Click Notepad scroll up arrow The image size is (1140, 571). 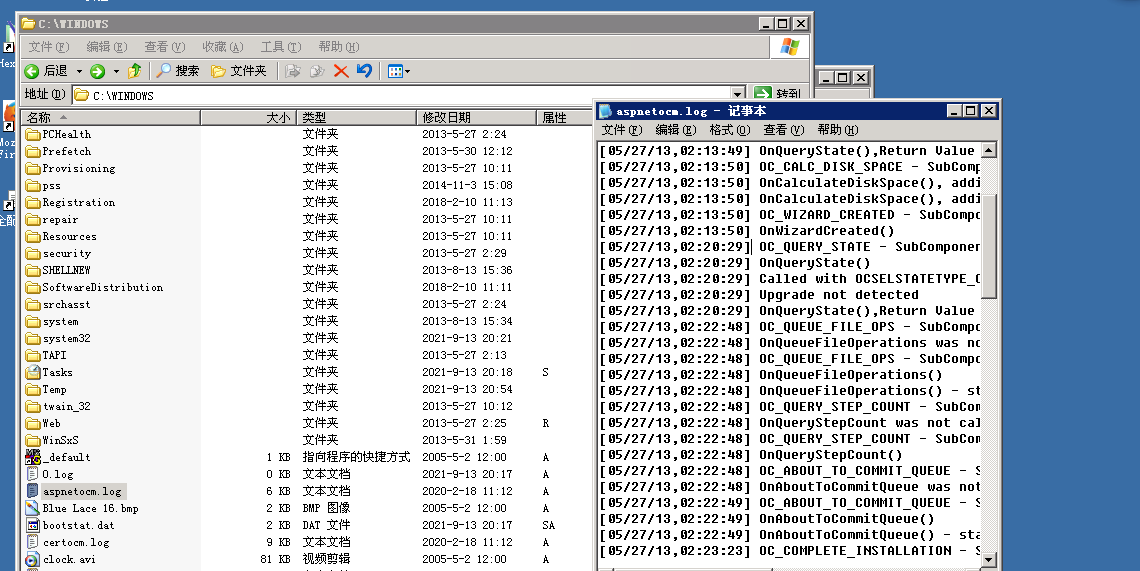pos(989,151)
